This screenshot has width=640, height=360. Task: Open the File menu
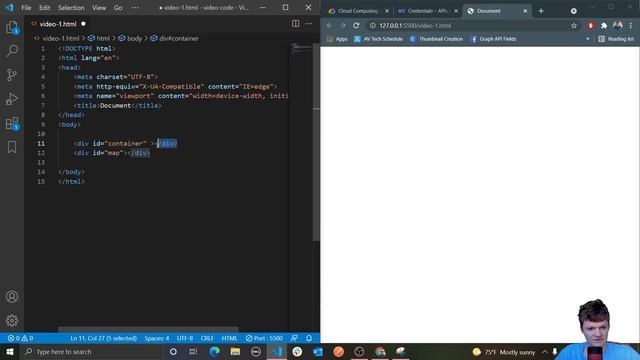coord(26,8)
